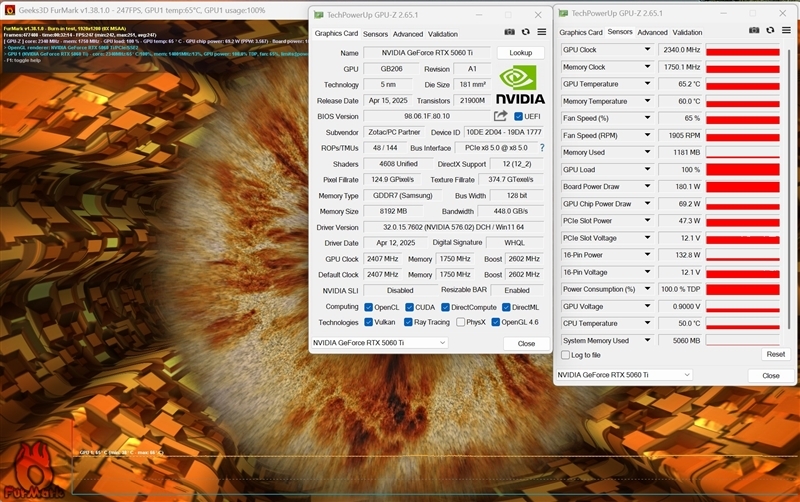Enable the Log to file checkbox
This screenshot has width=800, height=502.
coord(565,355)
